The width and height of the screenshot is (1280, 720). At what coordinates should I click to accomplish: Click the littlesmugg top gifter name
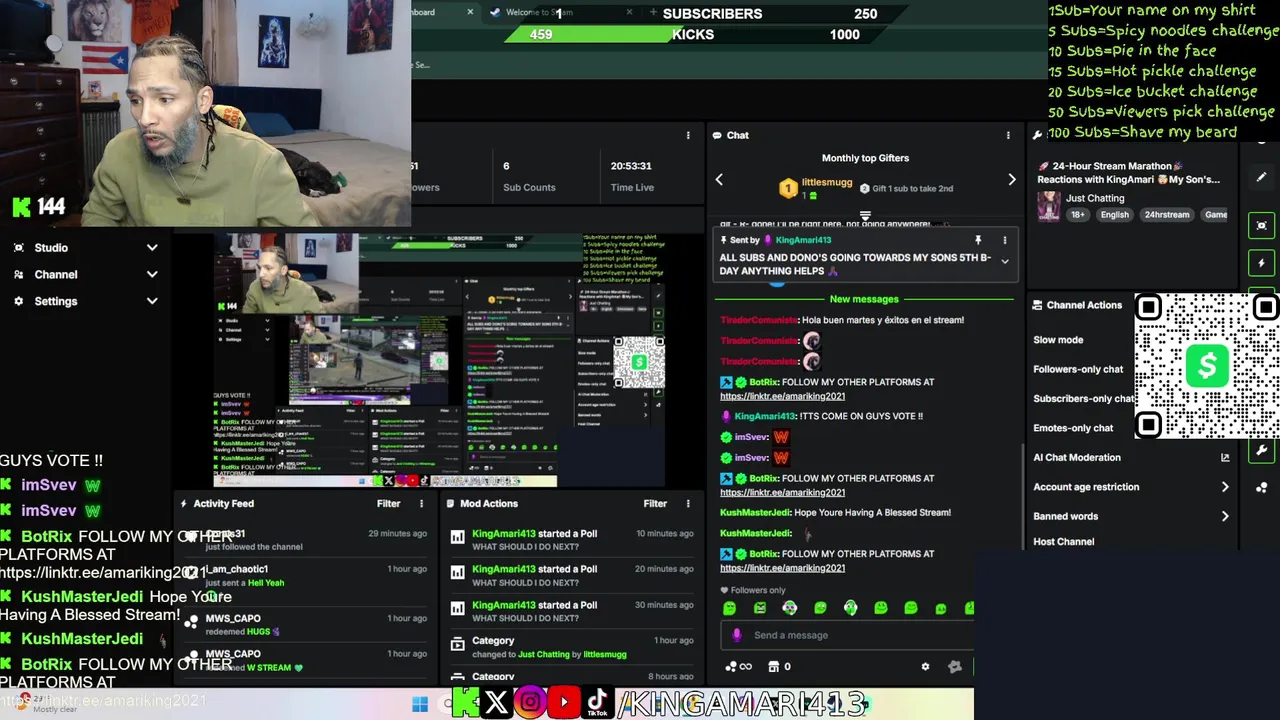tap(827, 183)
